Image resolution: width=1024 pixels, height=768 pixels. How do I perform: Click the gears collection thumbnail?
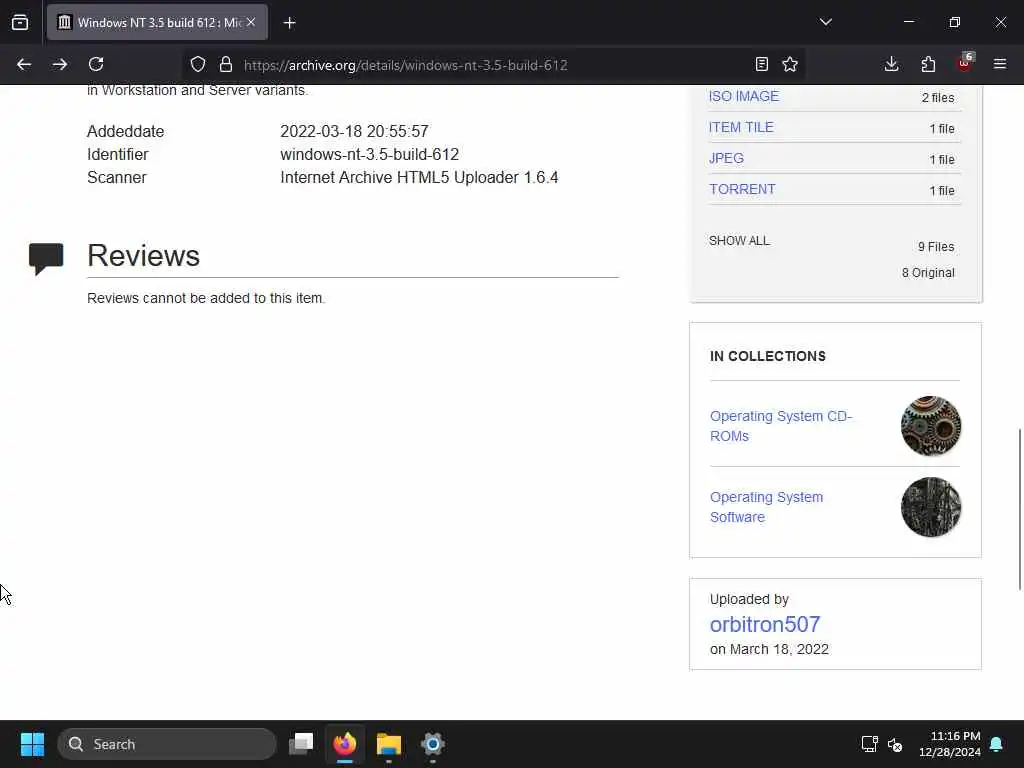coord(931,426)
